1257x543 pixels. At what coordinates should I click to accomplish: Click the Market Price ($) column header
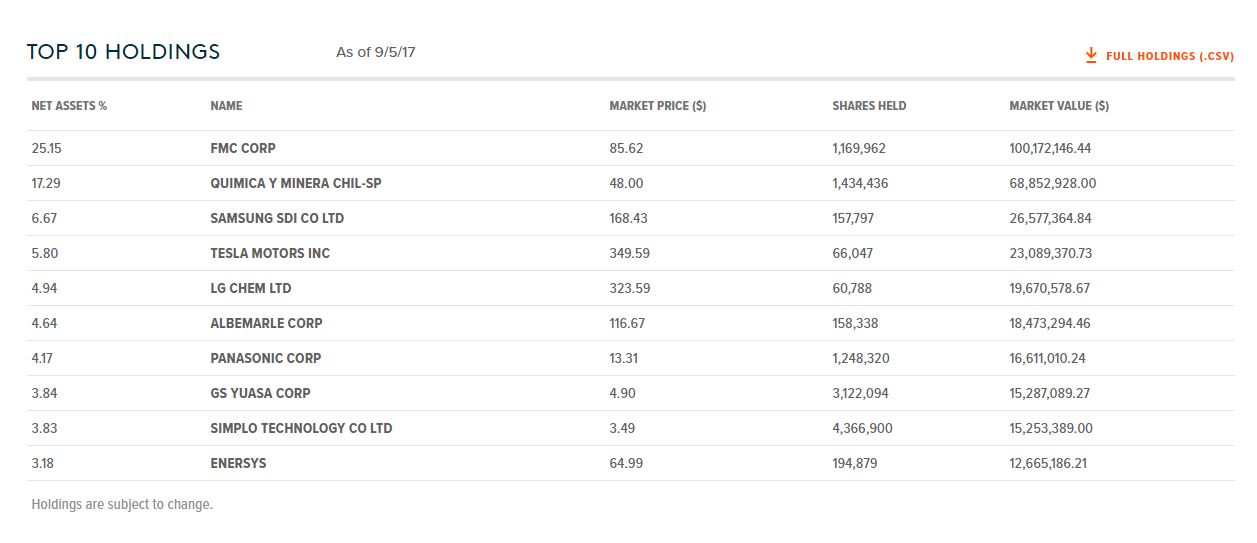coord(657,106)
